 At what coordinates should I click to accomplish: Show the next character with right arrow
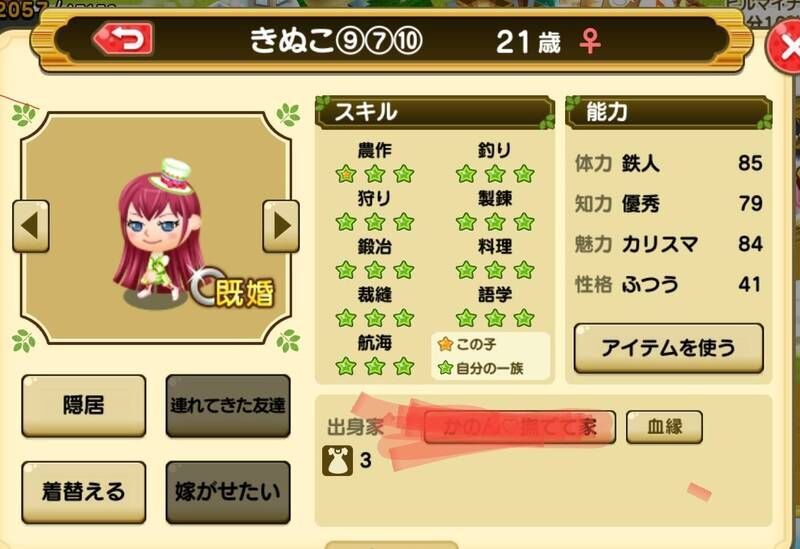(281, 226)
